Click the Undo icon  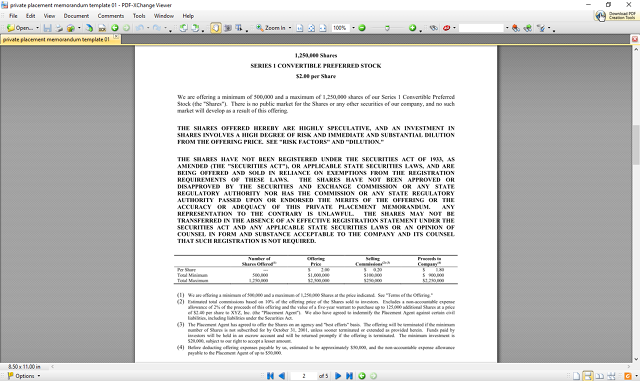pos(140,28)
